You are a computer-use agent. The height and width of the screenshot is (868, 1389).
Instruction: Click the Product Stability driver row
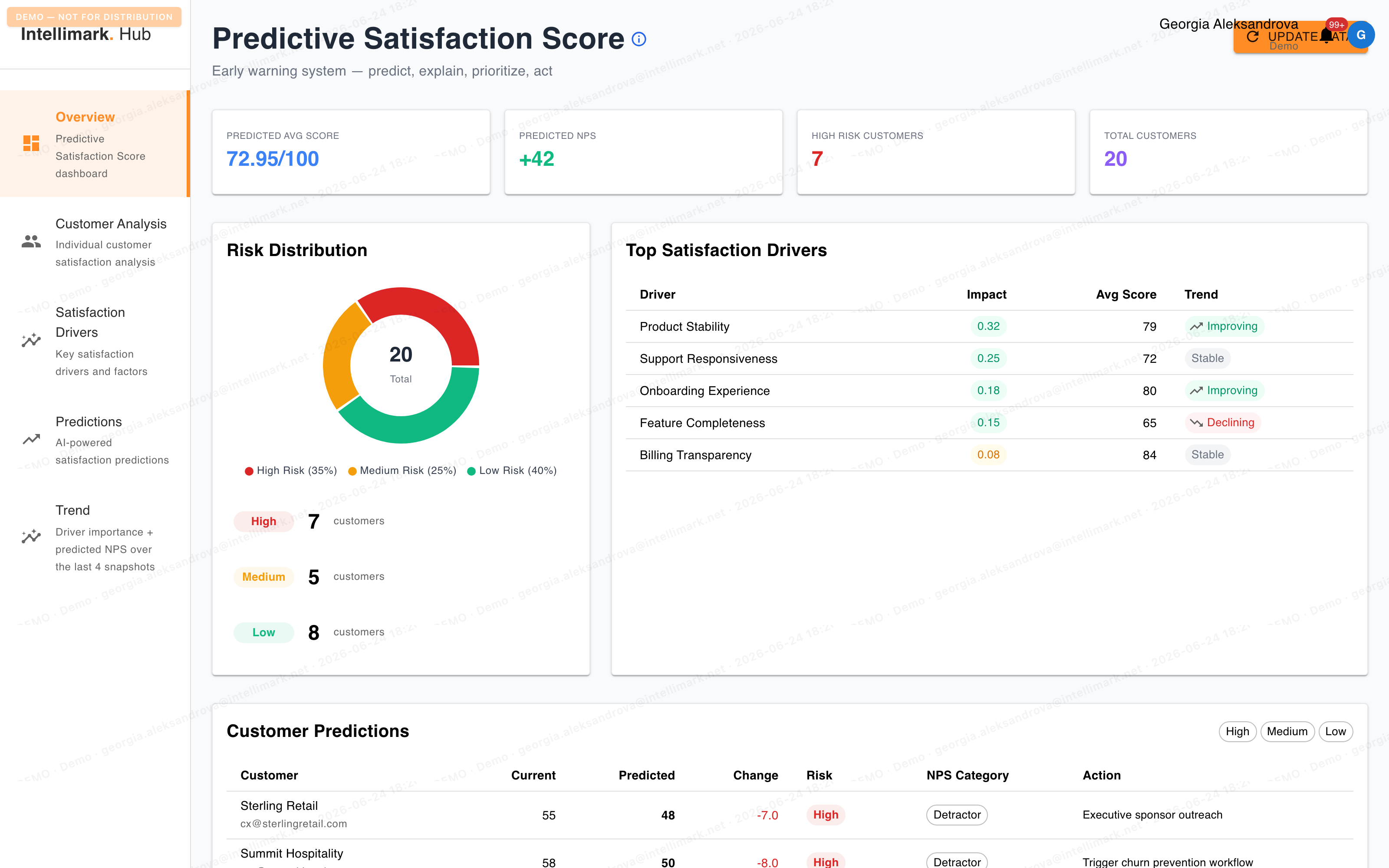pos(989,326)
